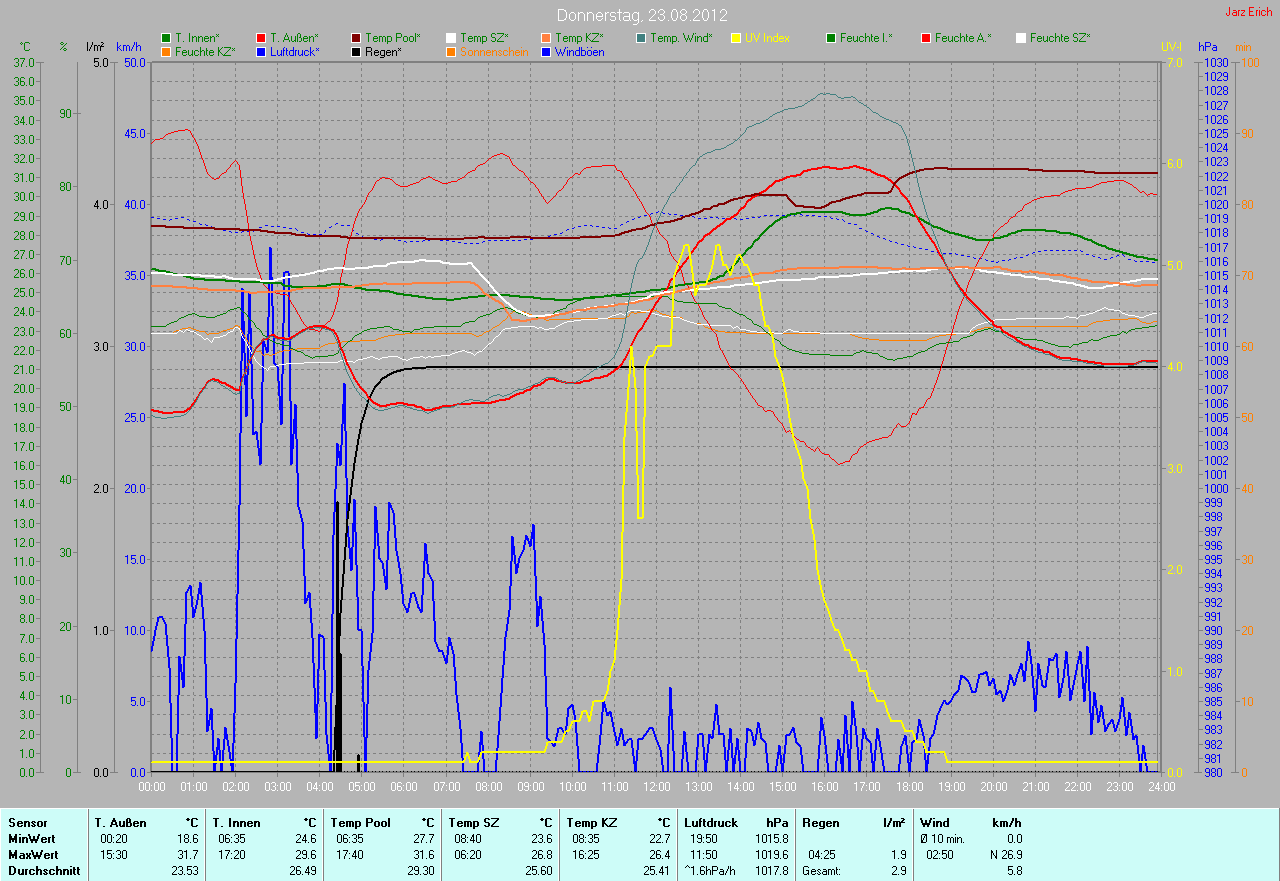Click the T. Außen minimum value 18.6

point(188,838)
